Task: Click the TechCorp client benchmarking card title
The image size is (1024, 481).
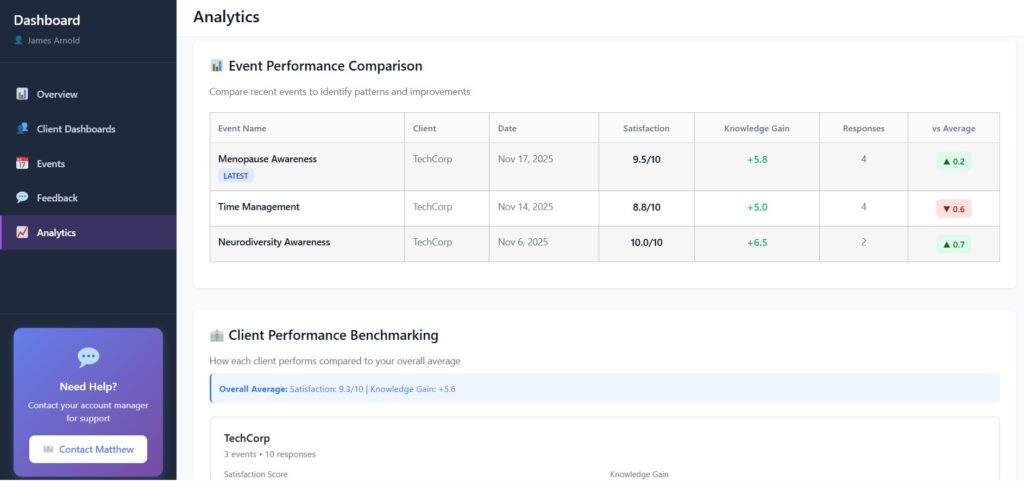Action: click(247, 438)
